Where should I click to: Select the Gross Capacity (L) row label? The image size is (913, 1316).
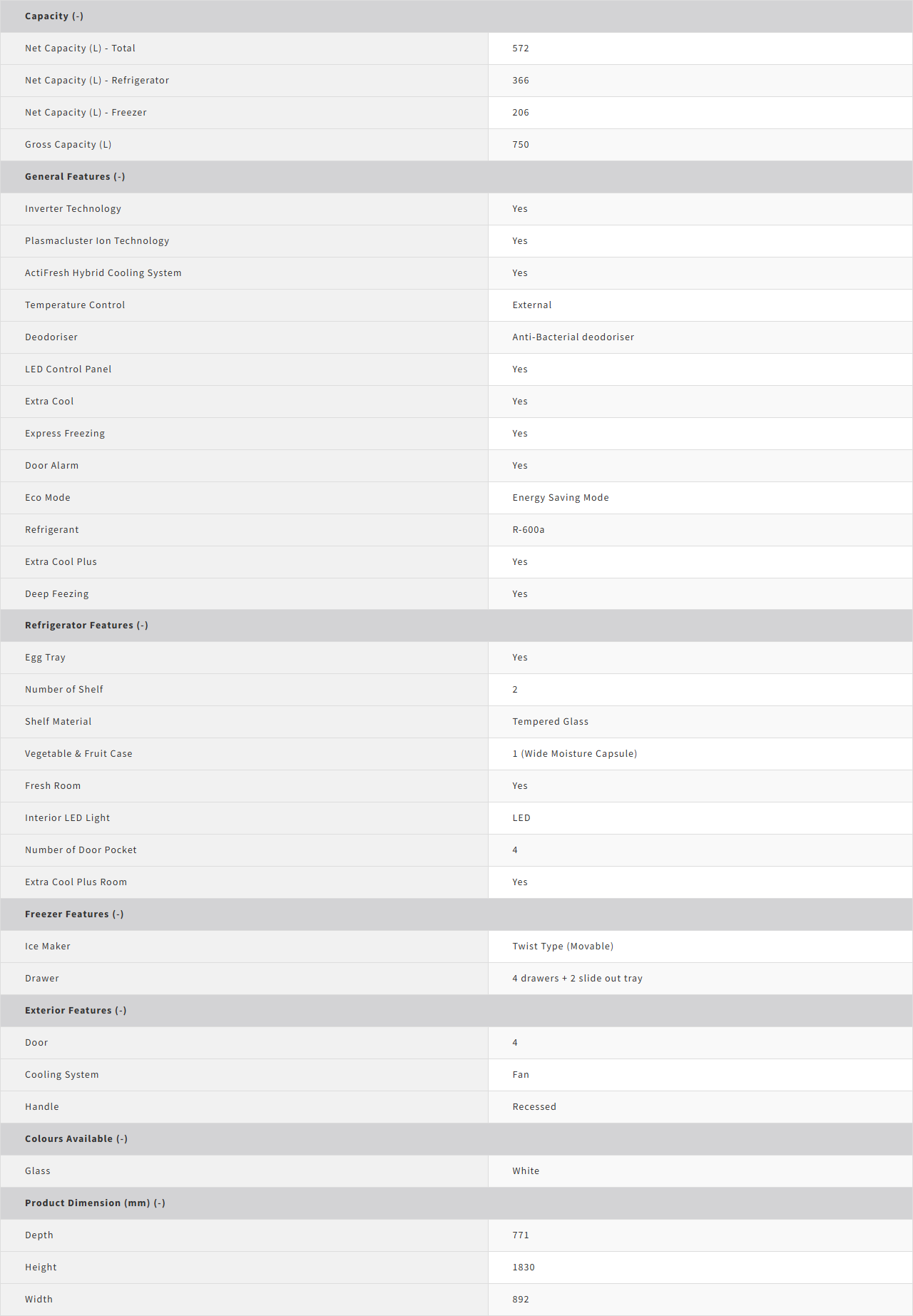point(68,145)
